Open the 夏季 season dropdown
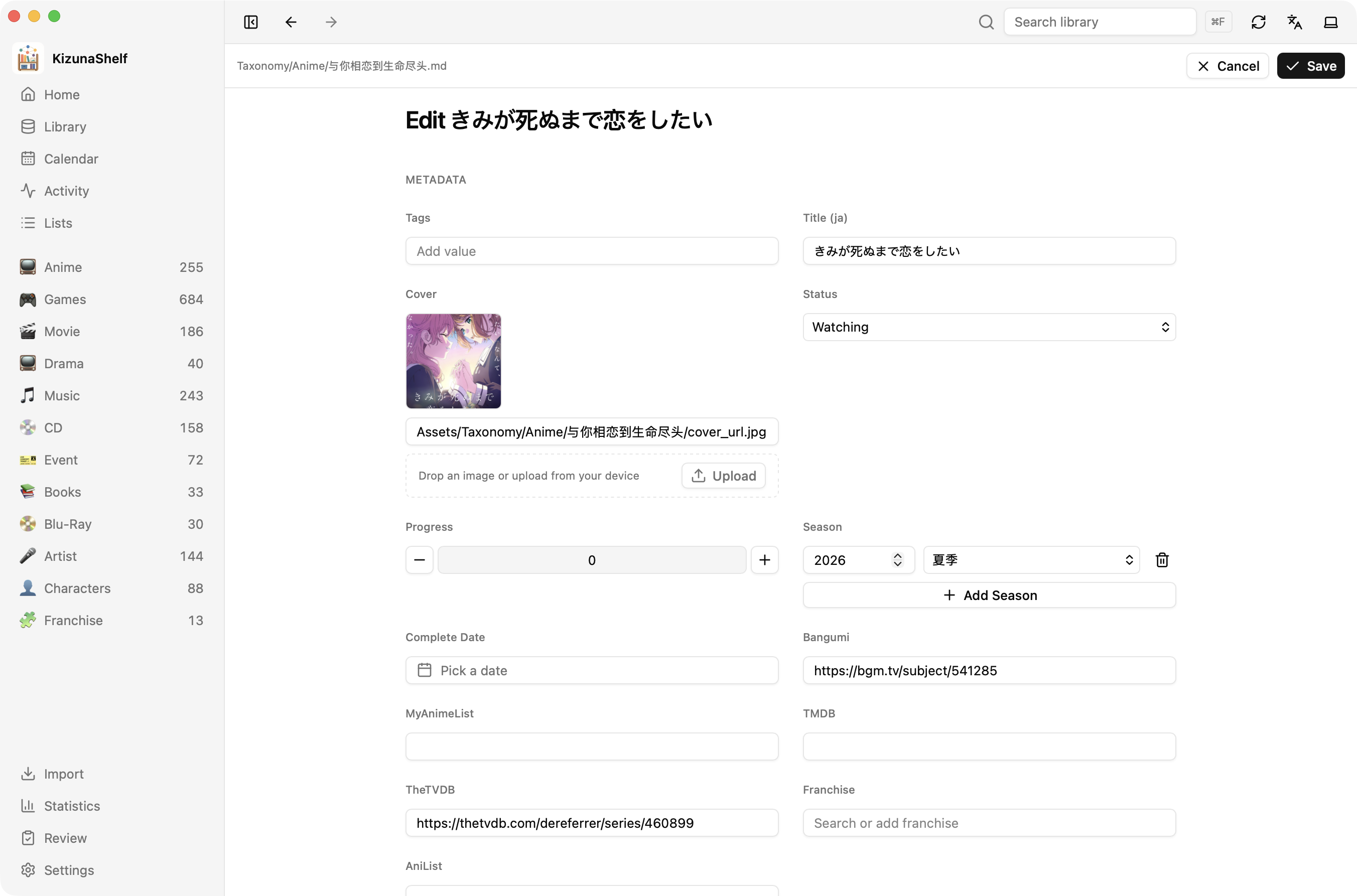1357x896 pixels. [1031, 560]
